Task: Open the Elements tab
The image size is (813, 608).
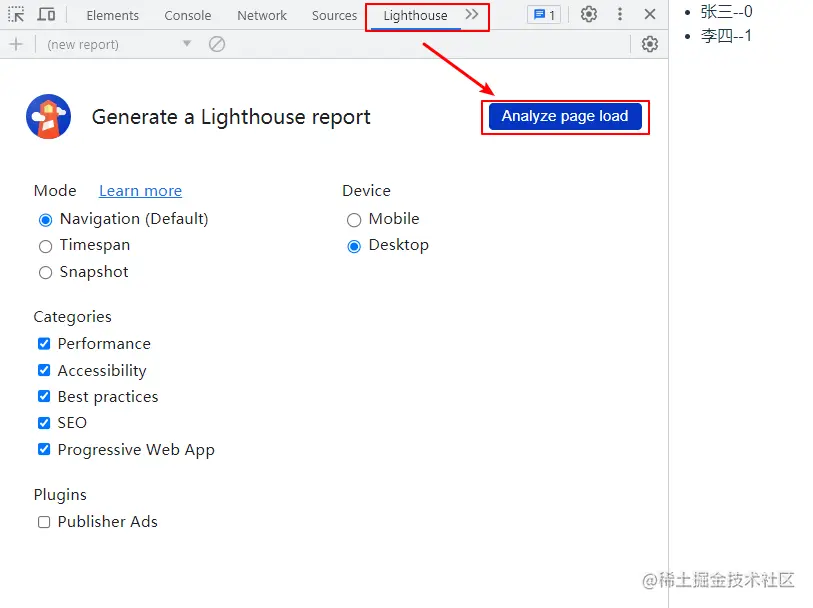Action: click(113, 16)
